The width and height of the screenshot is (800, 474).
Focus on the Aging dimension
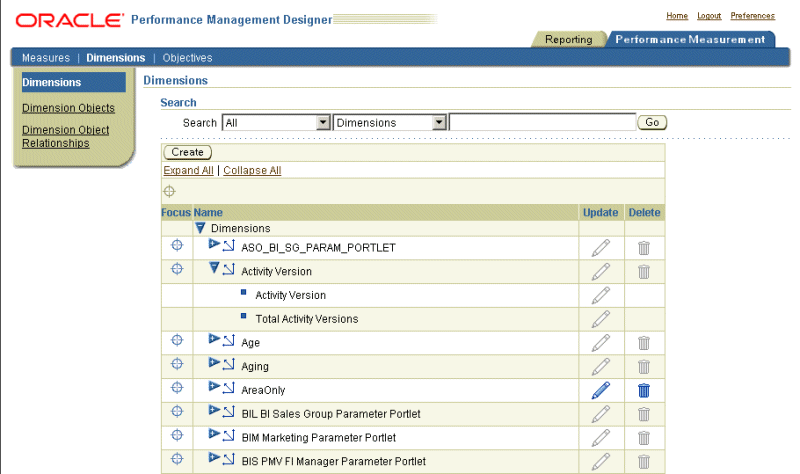point(177,364)
